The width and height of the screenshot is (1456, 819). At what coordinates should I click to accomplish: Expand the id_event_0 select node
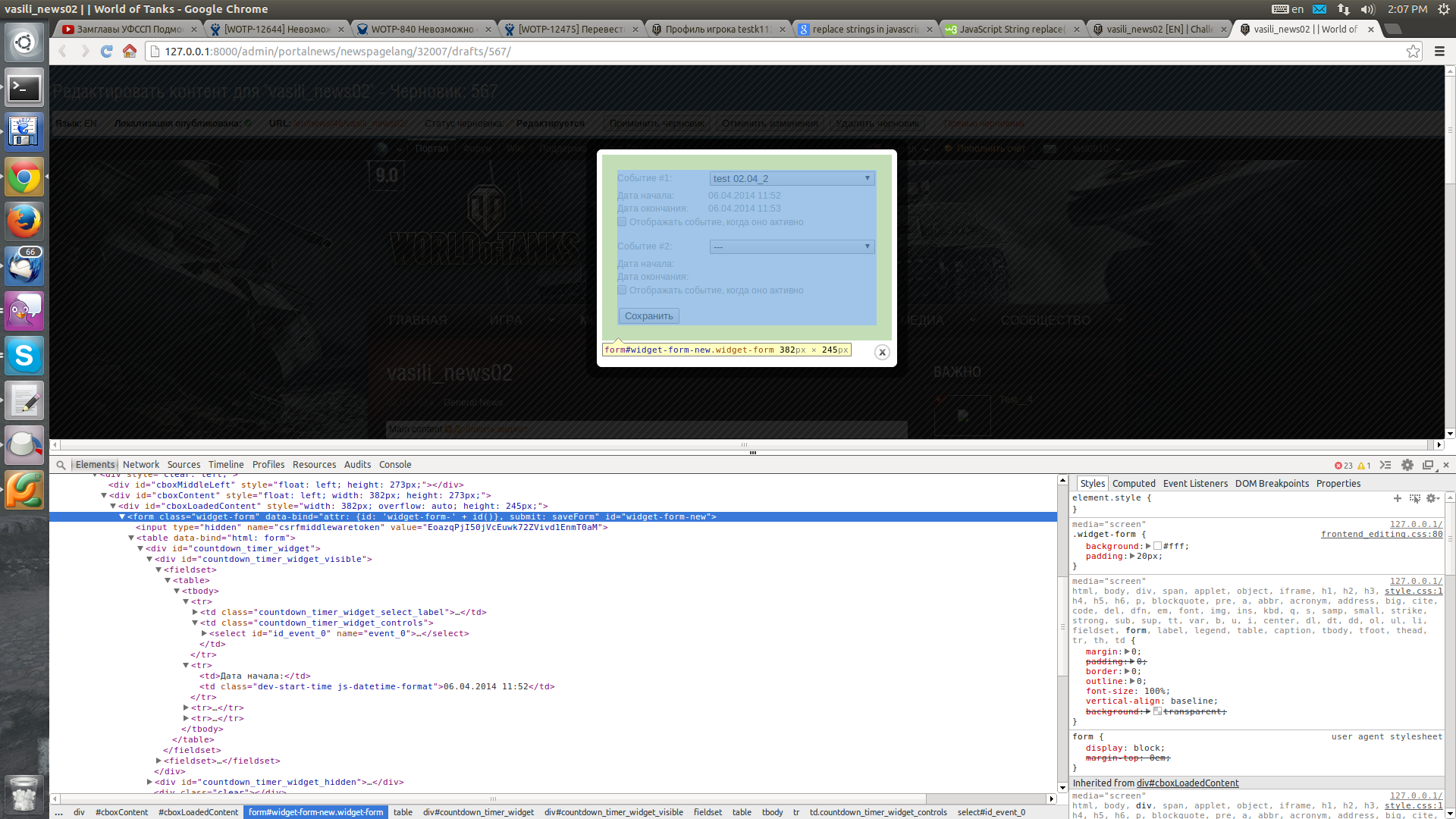click(x=204, y=633)
